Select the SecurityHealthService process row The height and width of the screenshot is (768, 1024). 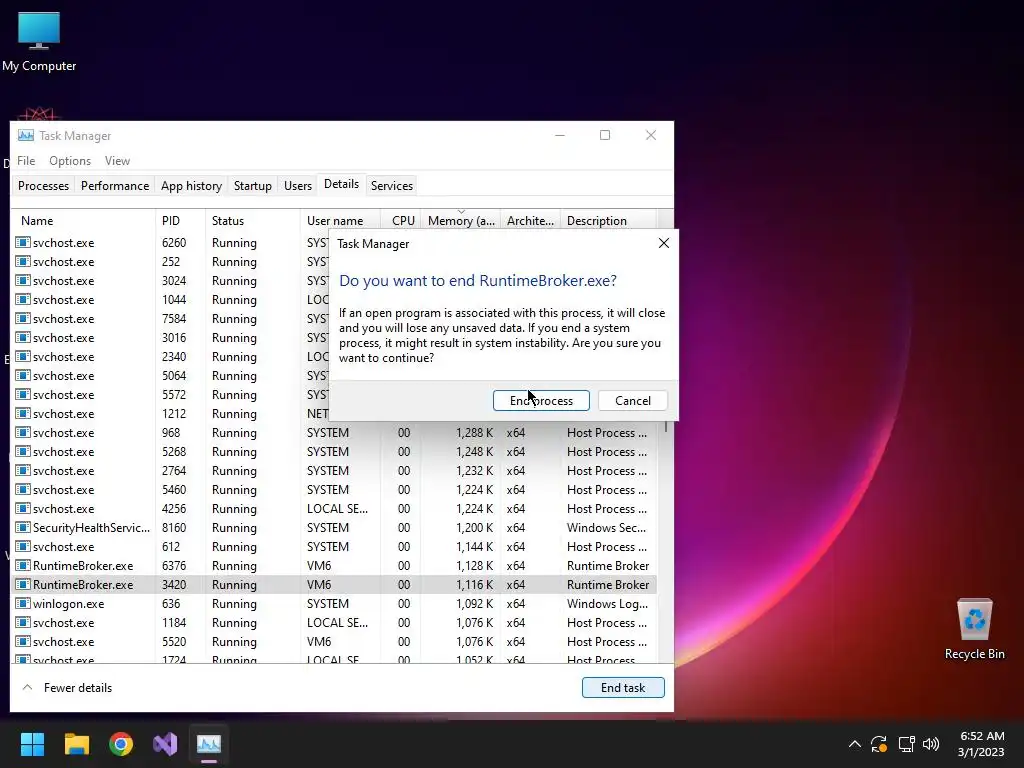[x=334, y=527]
